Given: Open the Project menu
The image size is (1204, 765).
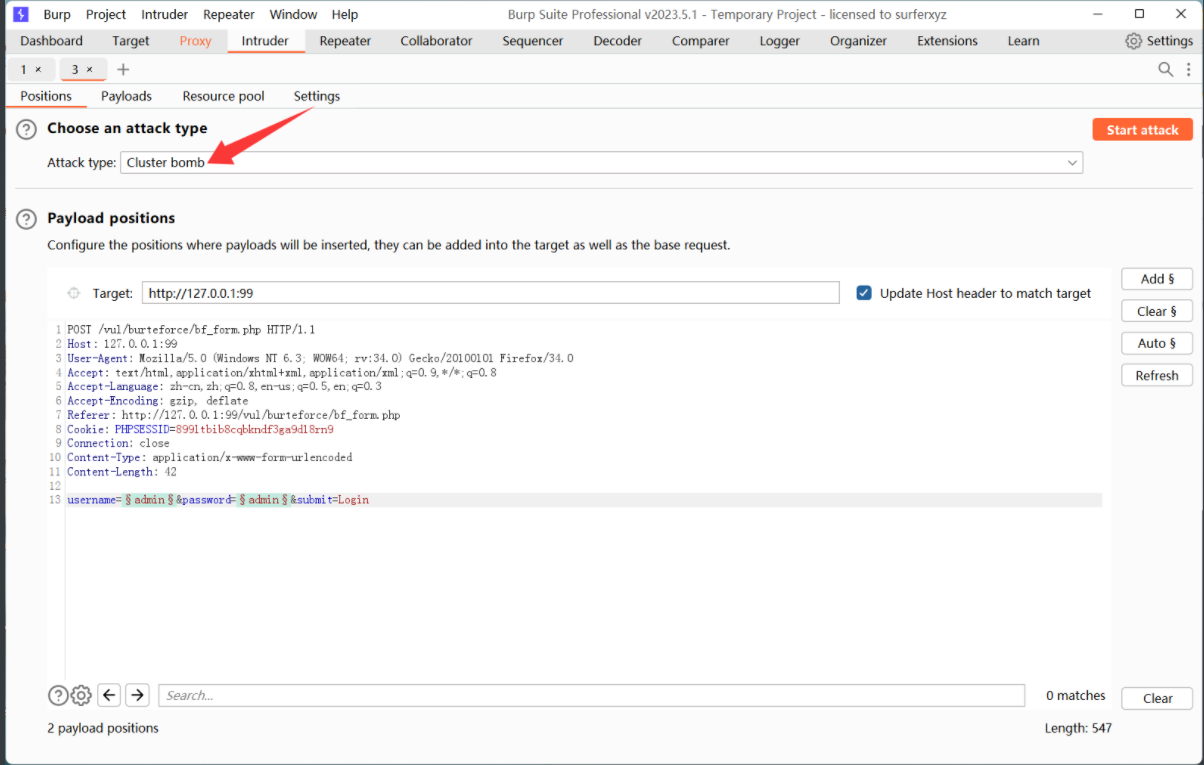Looking at the screenshot, I should click(106, 14).
